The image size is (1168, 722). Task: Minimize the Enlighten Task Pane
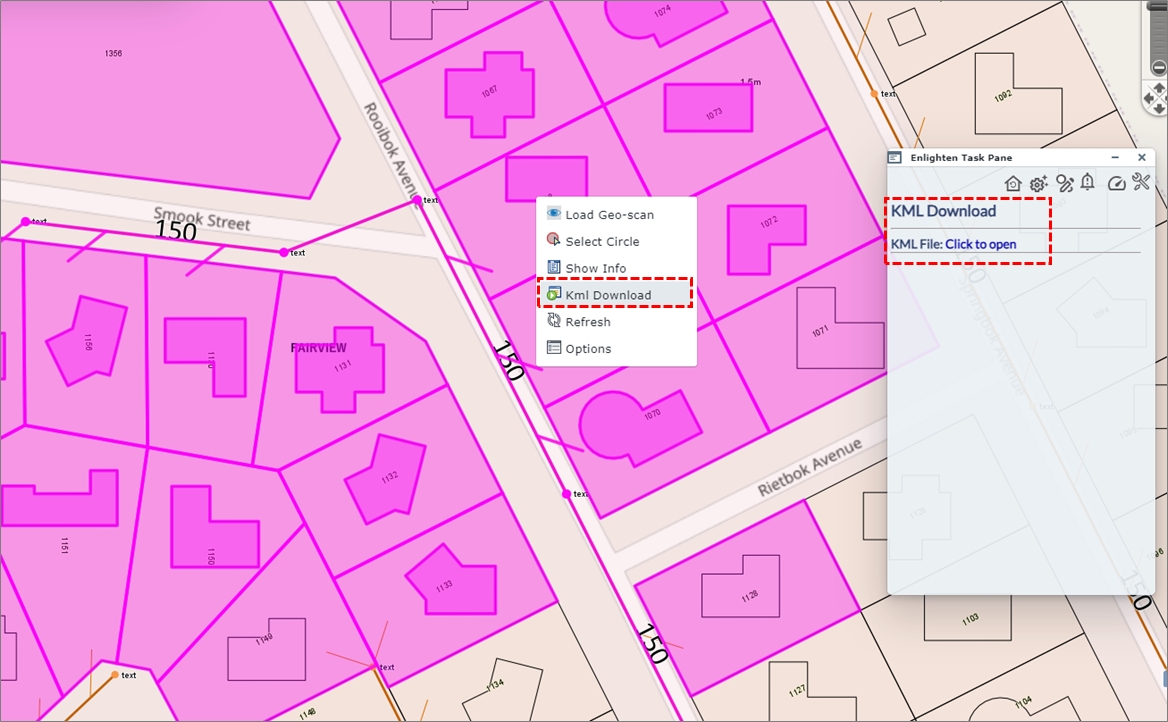pyautogui.click(x=1116, y=158)
